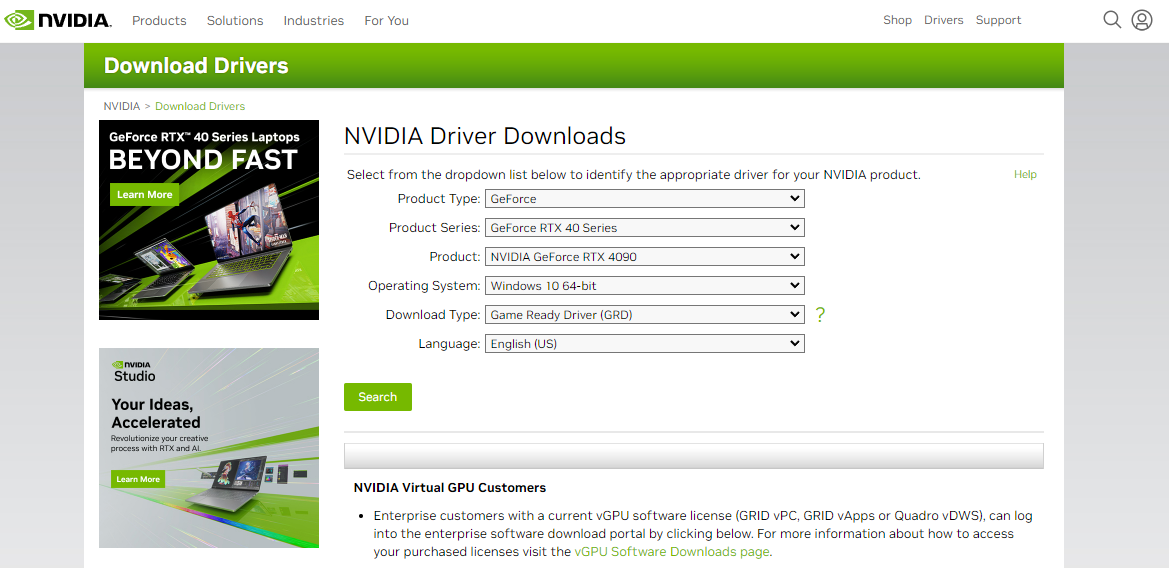Viewport: 1169px width, 568px height.
Task: Click the green Search button
Action: point(377,397)
